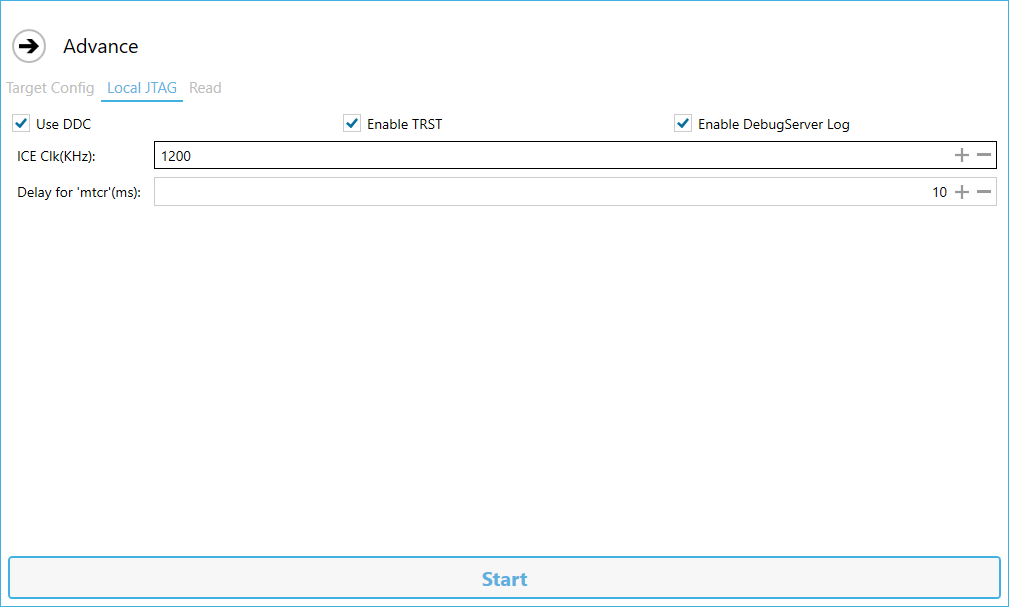Image resolution: width=1009 pixels, height=607 pixels.
Task: Decrease ICE Clk value with minus icon
Action: pos(984,155)
